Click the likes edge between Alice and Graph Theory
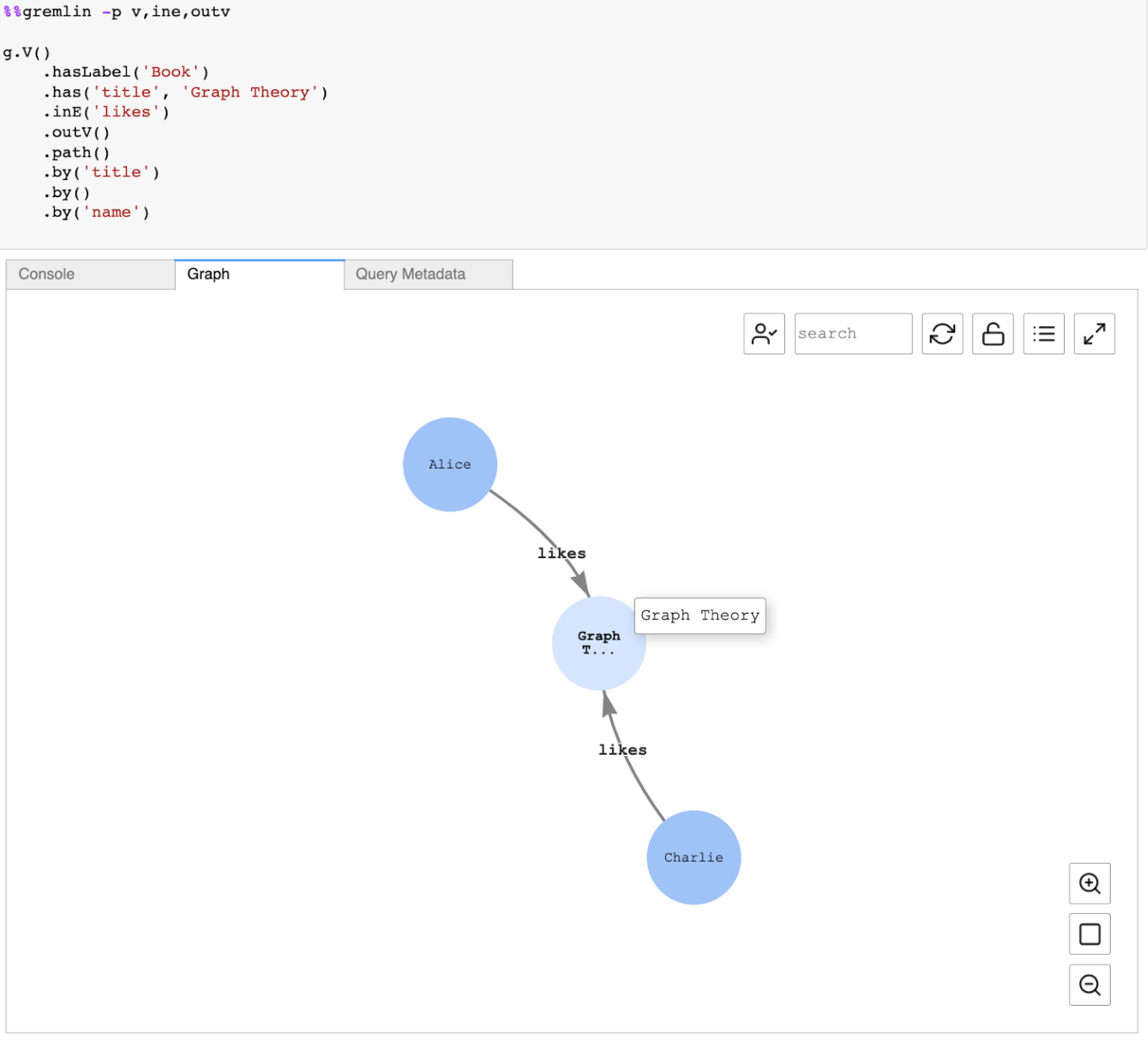This screenshot has width=1148, height=1043. 561,553
